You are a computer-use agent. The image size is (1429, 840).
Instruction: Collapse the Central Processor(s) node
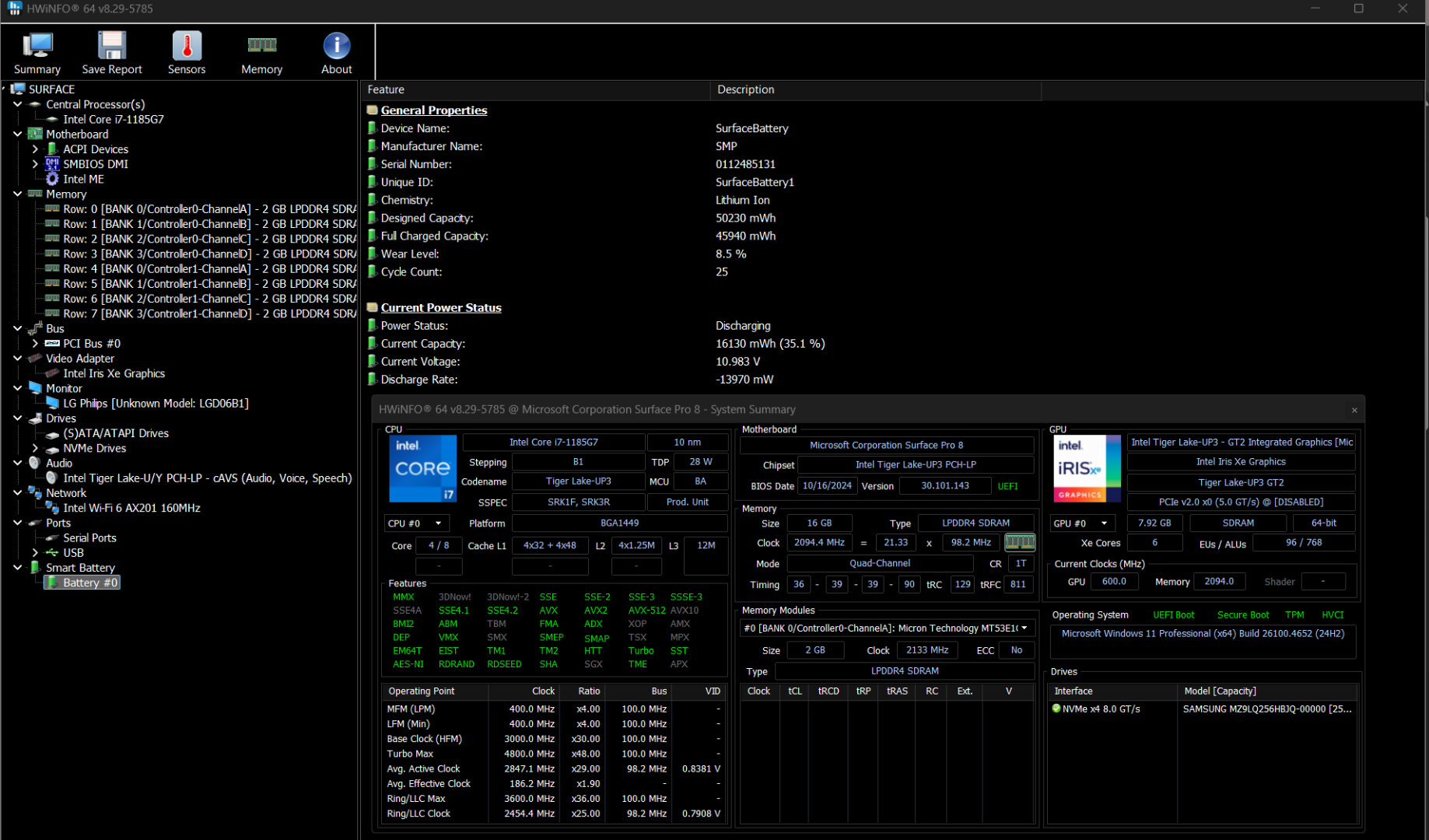18,104
